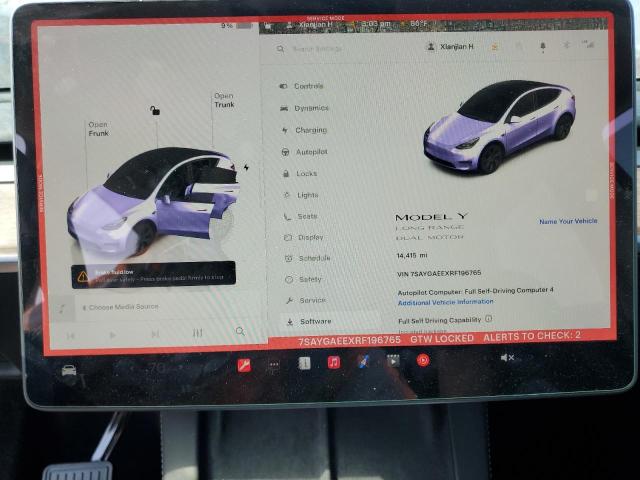Toggle the door lock icon above the car
Screen dimensions: 640x480
coord(155,110)
